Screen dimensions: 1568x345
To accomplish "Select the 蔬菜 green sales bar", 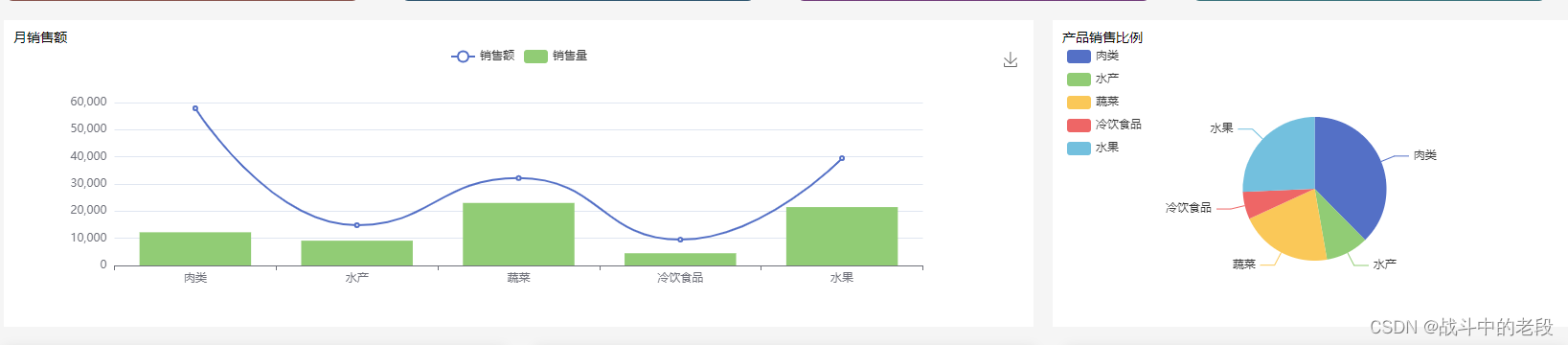I will click(518, 234).
